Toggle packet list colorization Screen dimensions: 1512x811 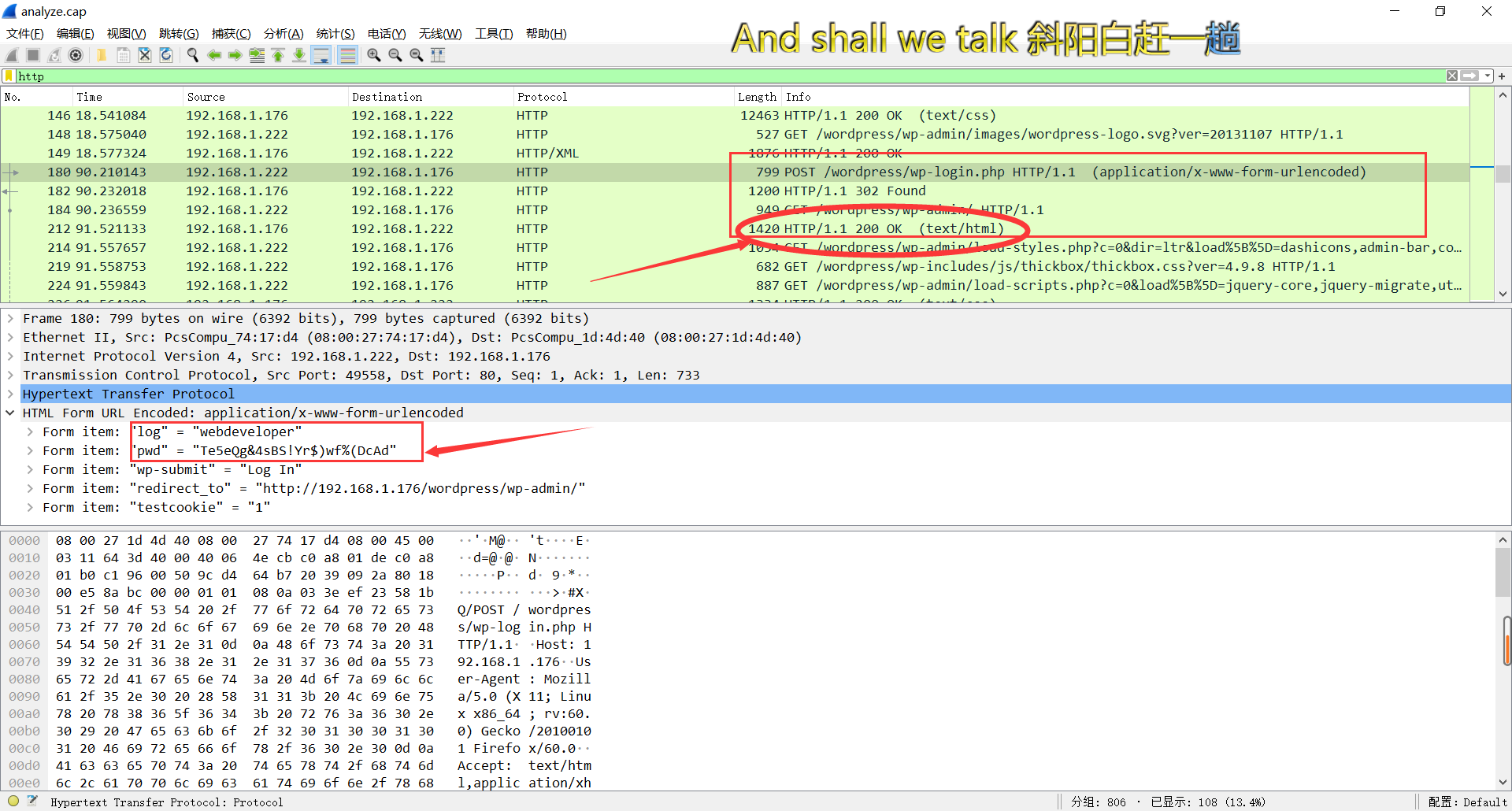tap(347, 55)
